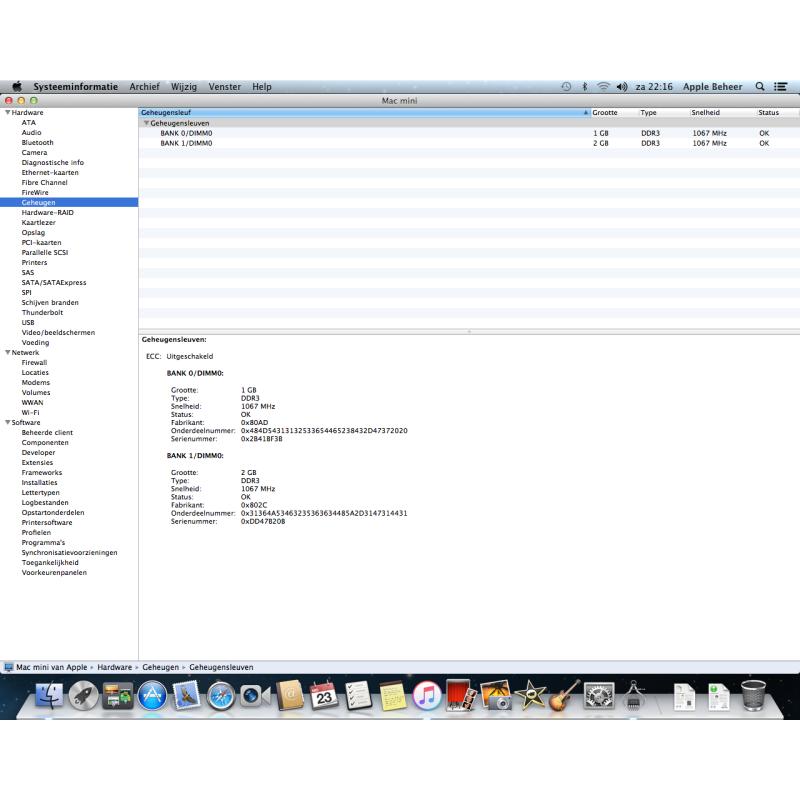Viewport: 800px width, 800px height.
Task: Sort by Status column header
Action: (x=777, y=112)
